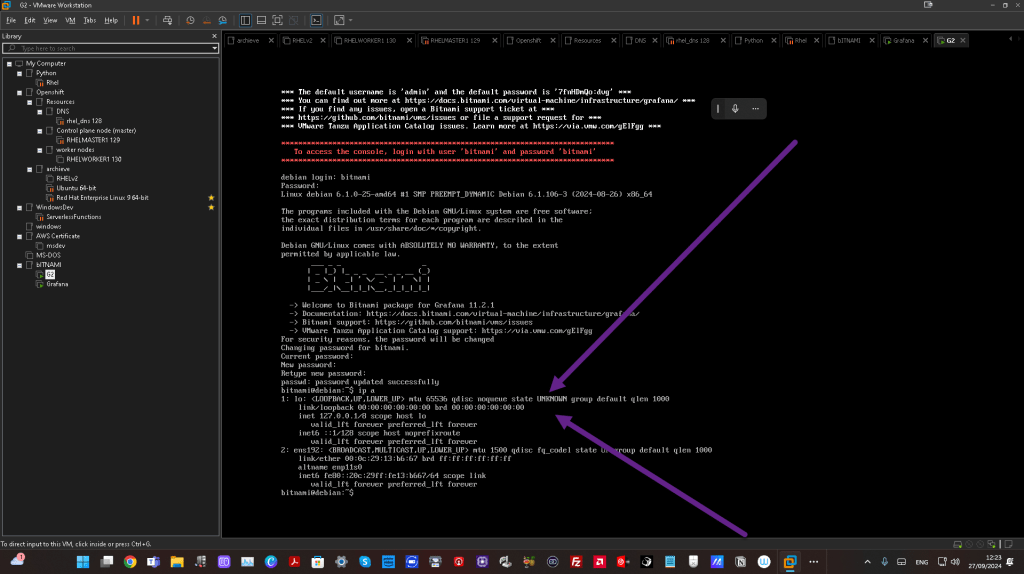The image size is (1024, 574).
Task: Select the Grafana VM in library tree
Action: 57,284
